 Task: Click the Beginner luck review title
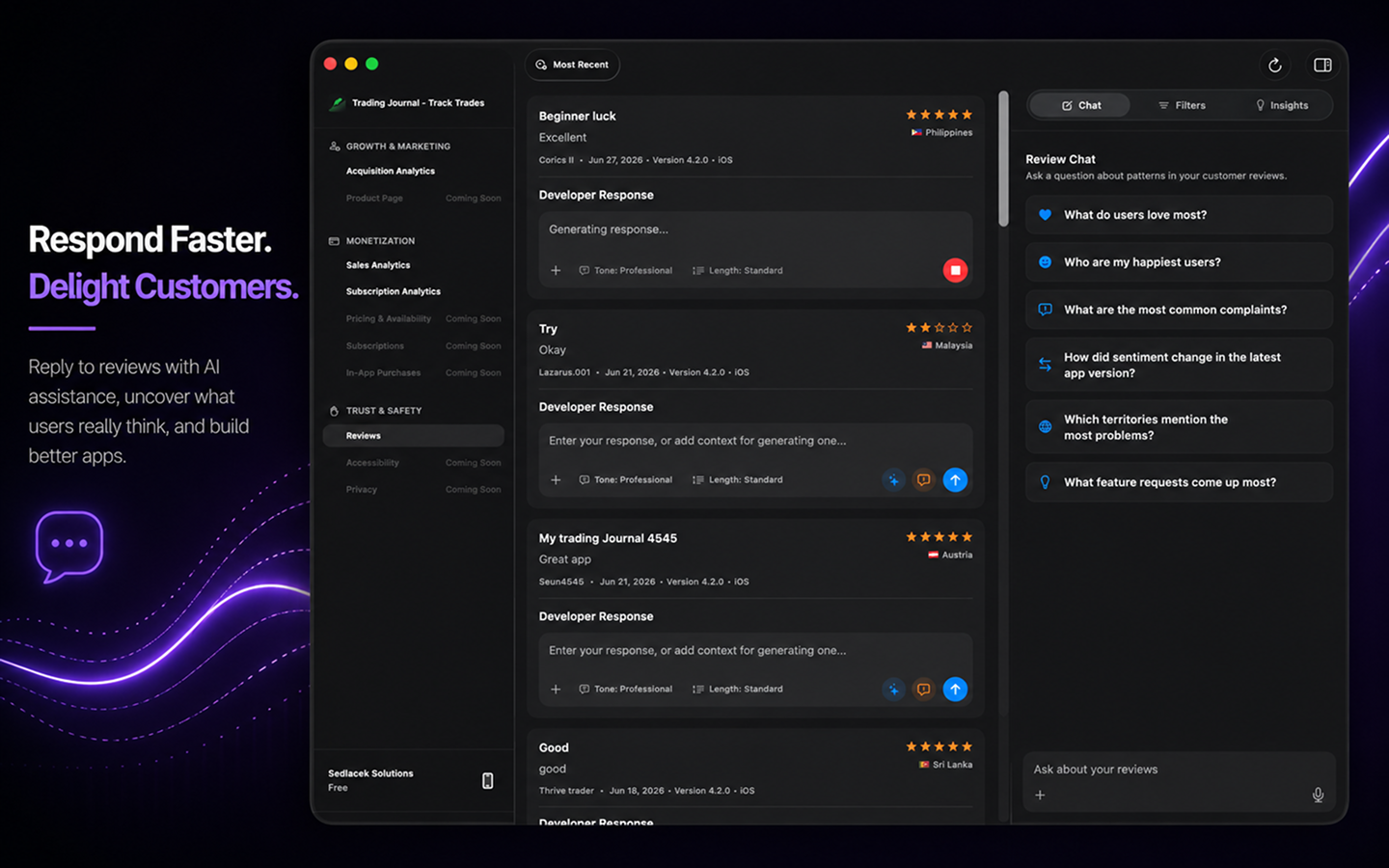(577, 116)
